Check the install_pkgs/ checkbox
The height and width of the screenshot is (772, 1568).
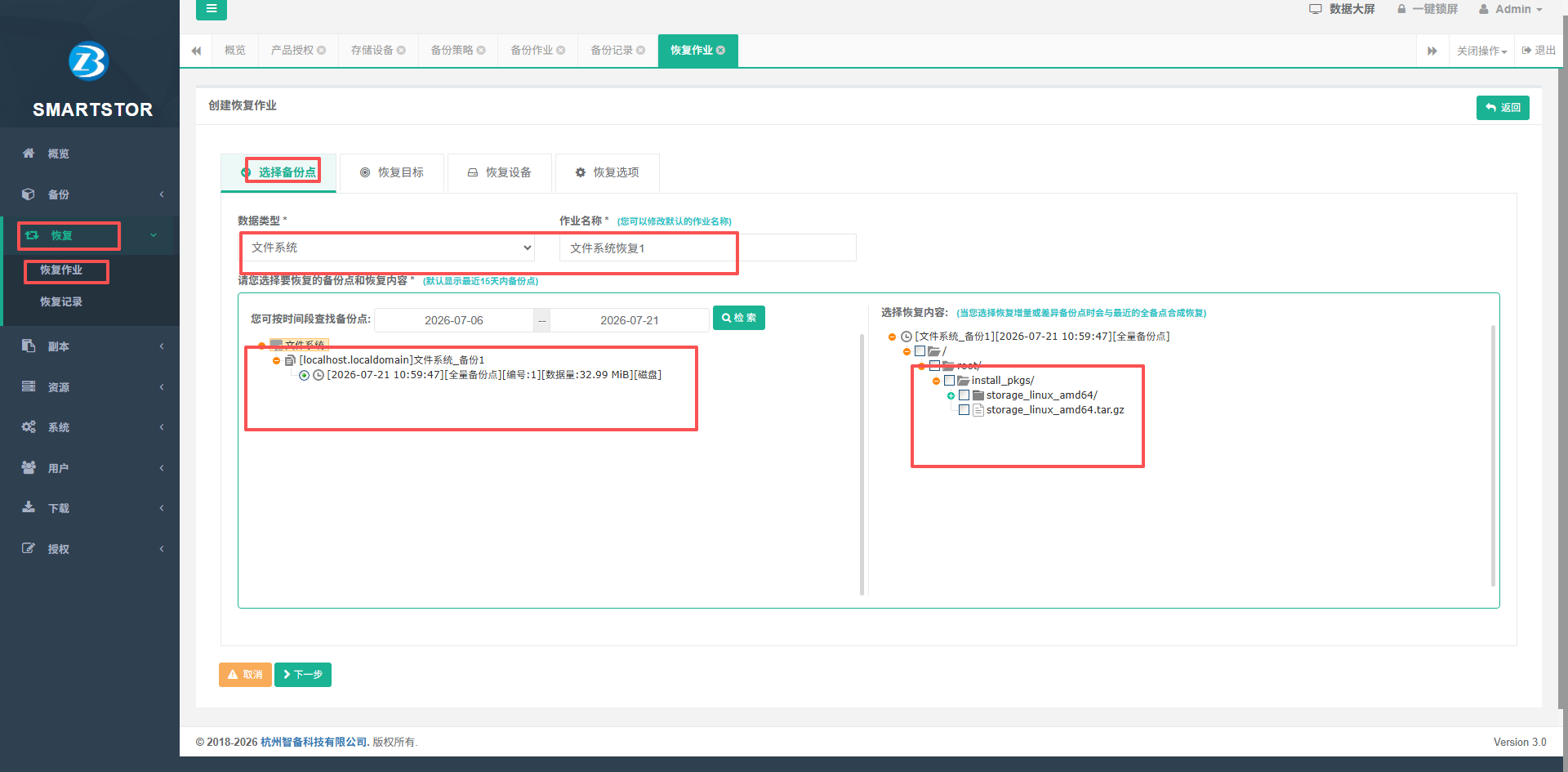[x=950, y=381]
